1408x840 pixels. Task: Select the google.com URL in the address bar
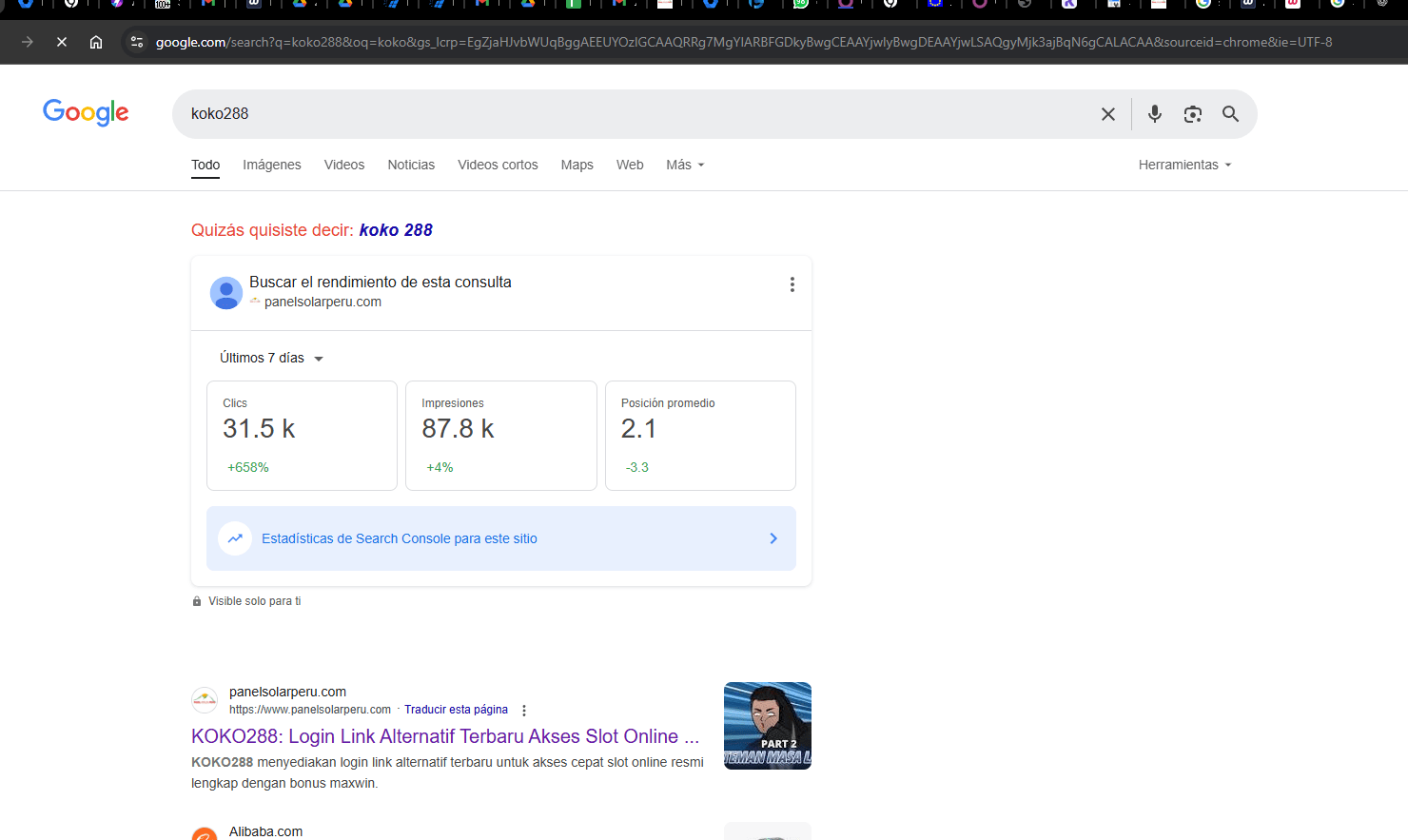tap(744, 42)
